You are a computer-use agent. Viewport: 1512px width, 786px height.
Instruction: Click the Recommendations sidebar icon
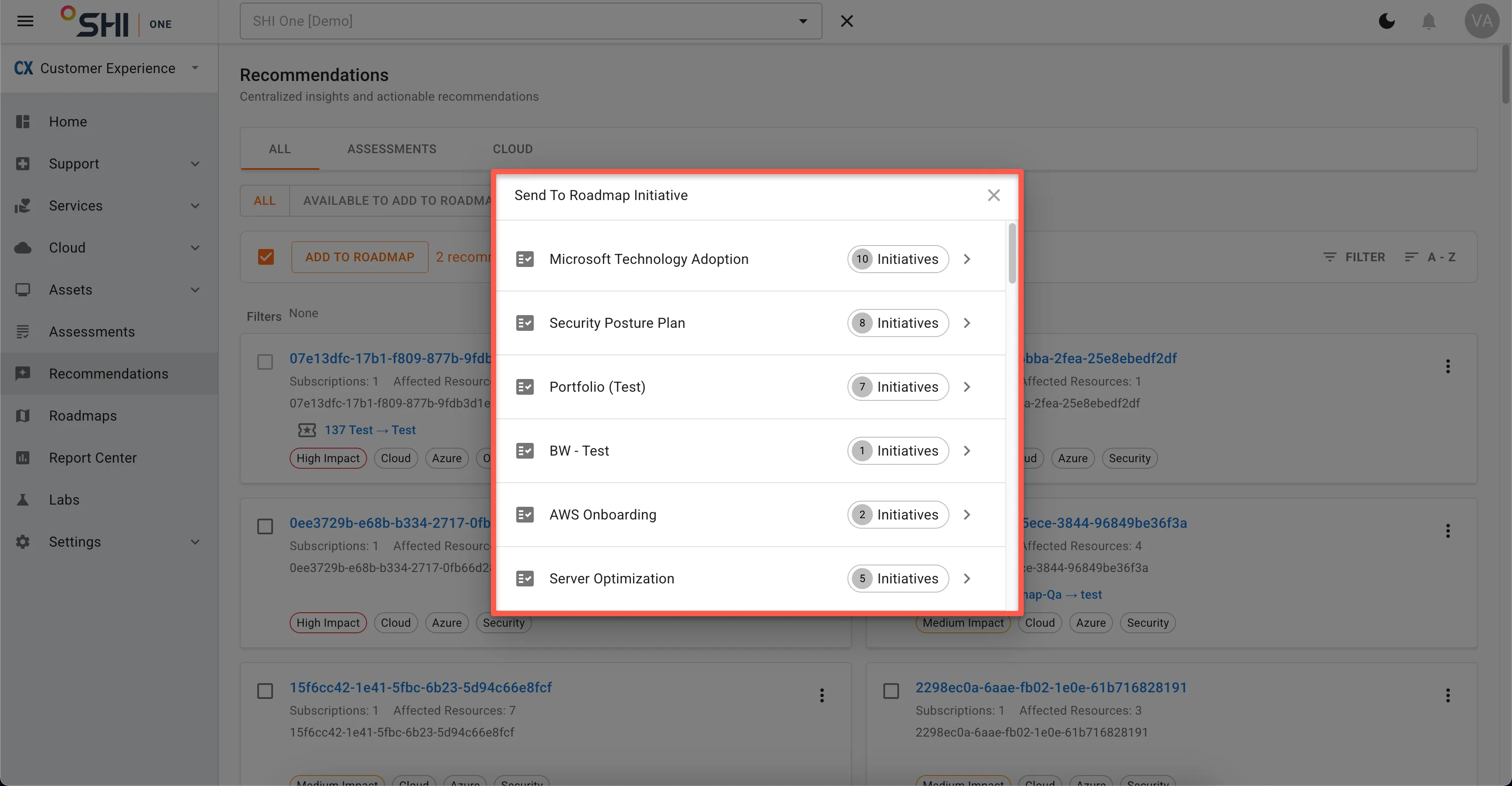[23, 373]
